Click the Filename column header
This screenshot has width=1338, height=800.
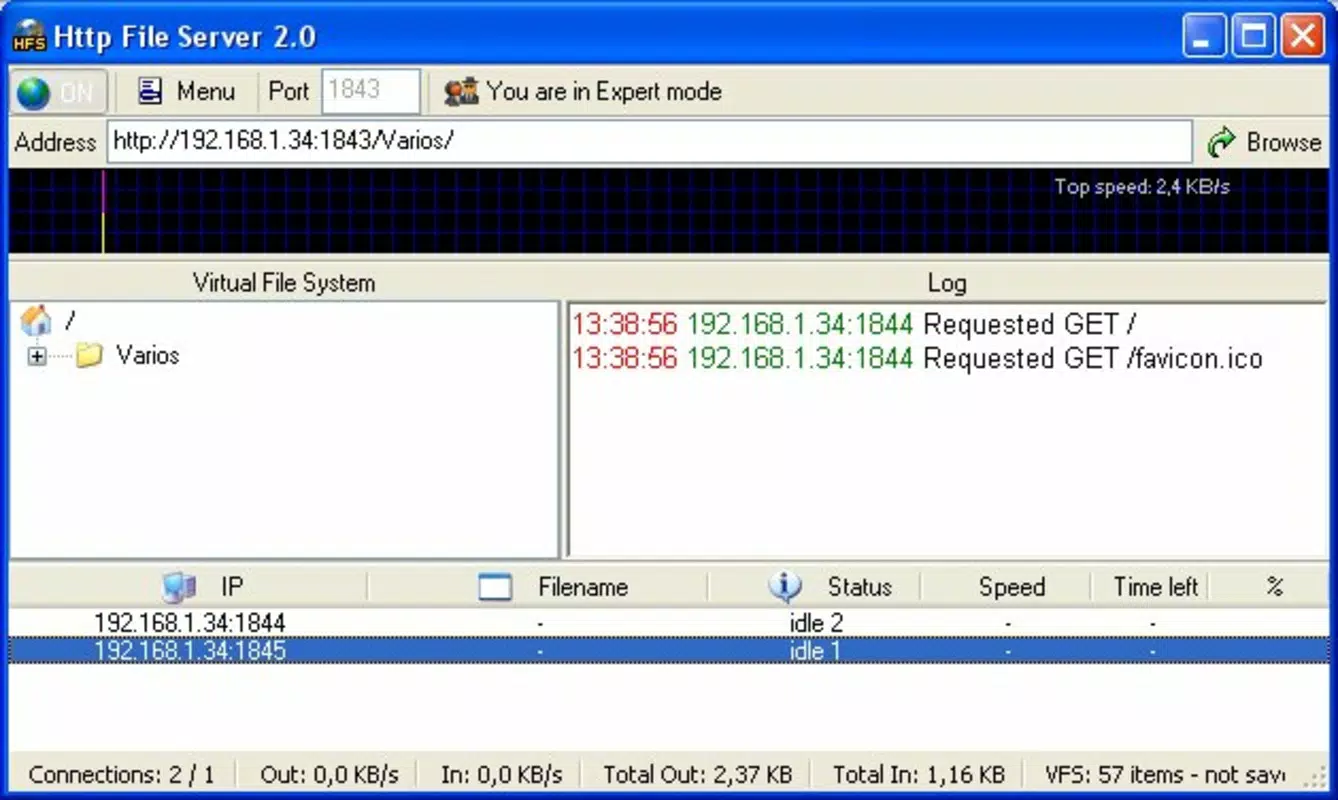[538, 587]
